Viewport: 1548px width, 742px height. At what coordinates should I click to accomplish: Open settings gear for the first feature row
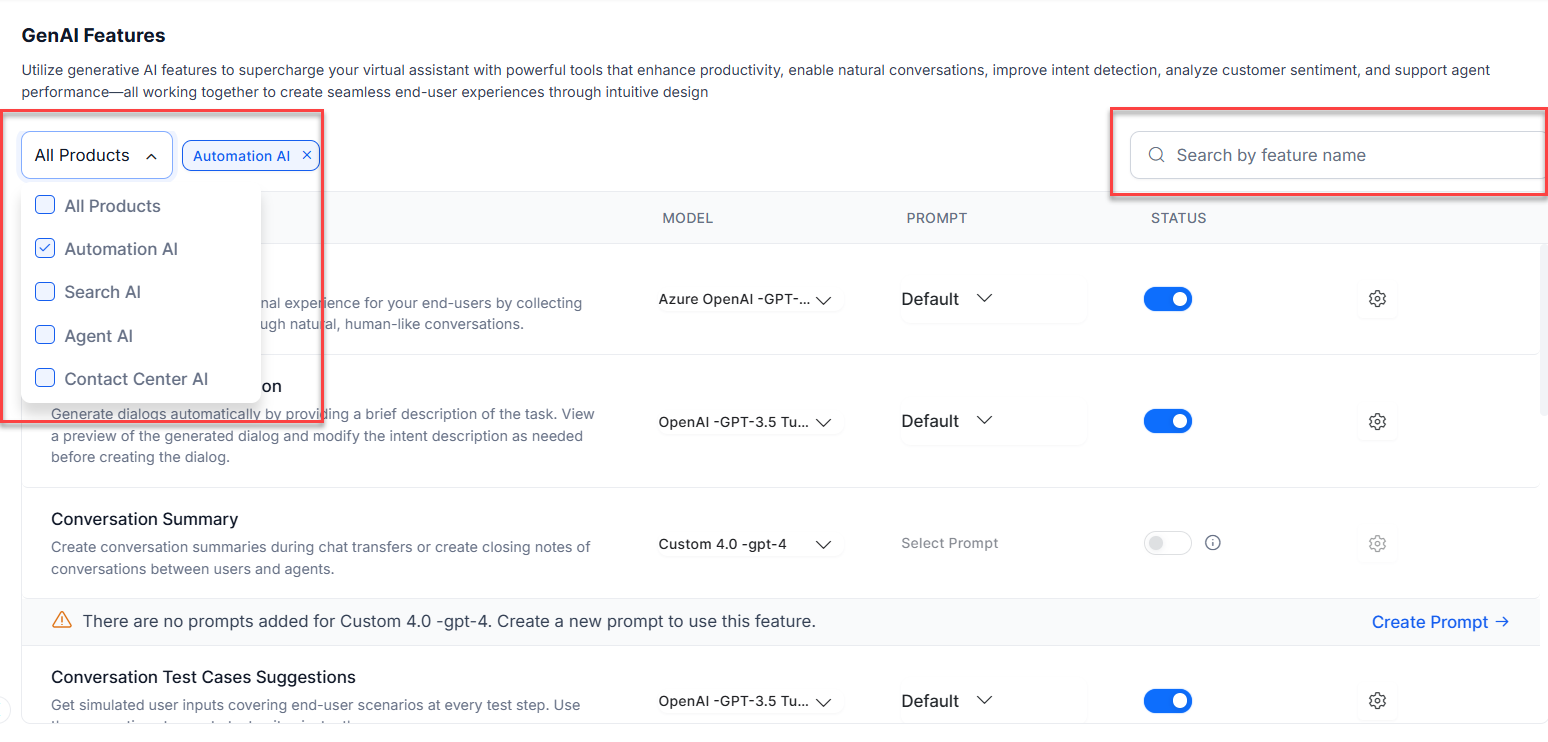[x=1377, y=299]
